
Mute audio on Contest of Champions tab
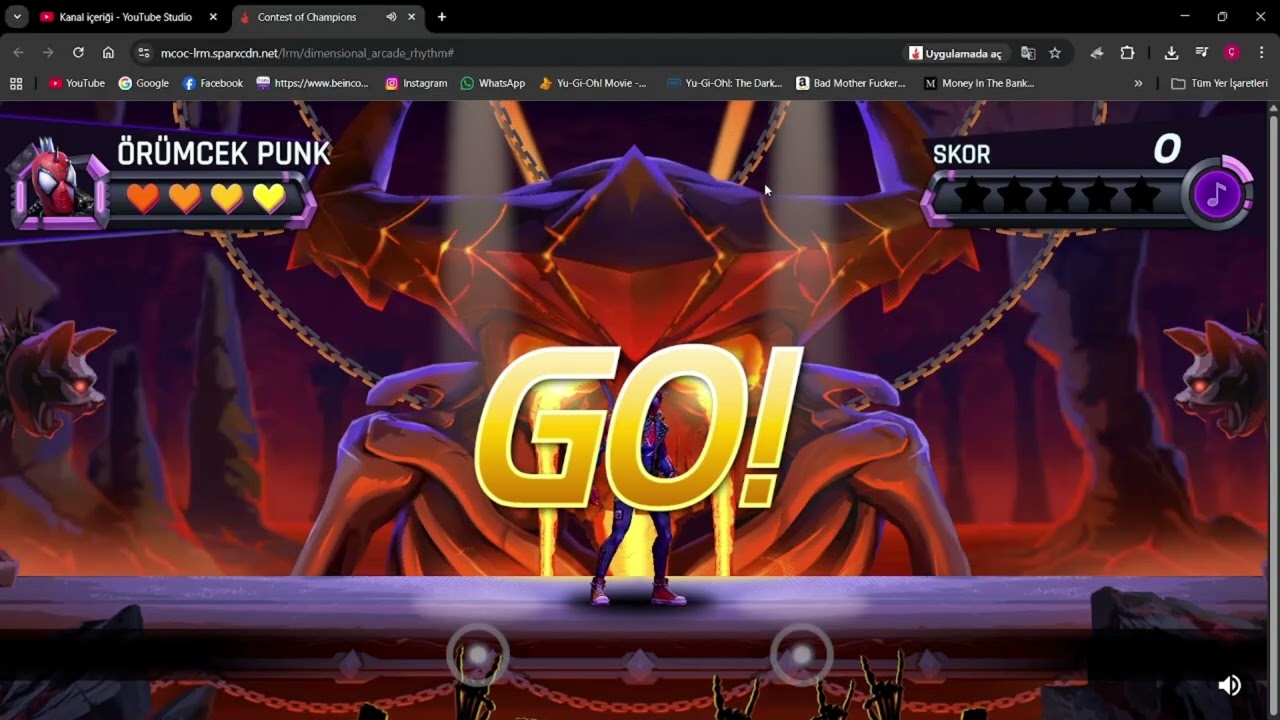(391, 17)
